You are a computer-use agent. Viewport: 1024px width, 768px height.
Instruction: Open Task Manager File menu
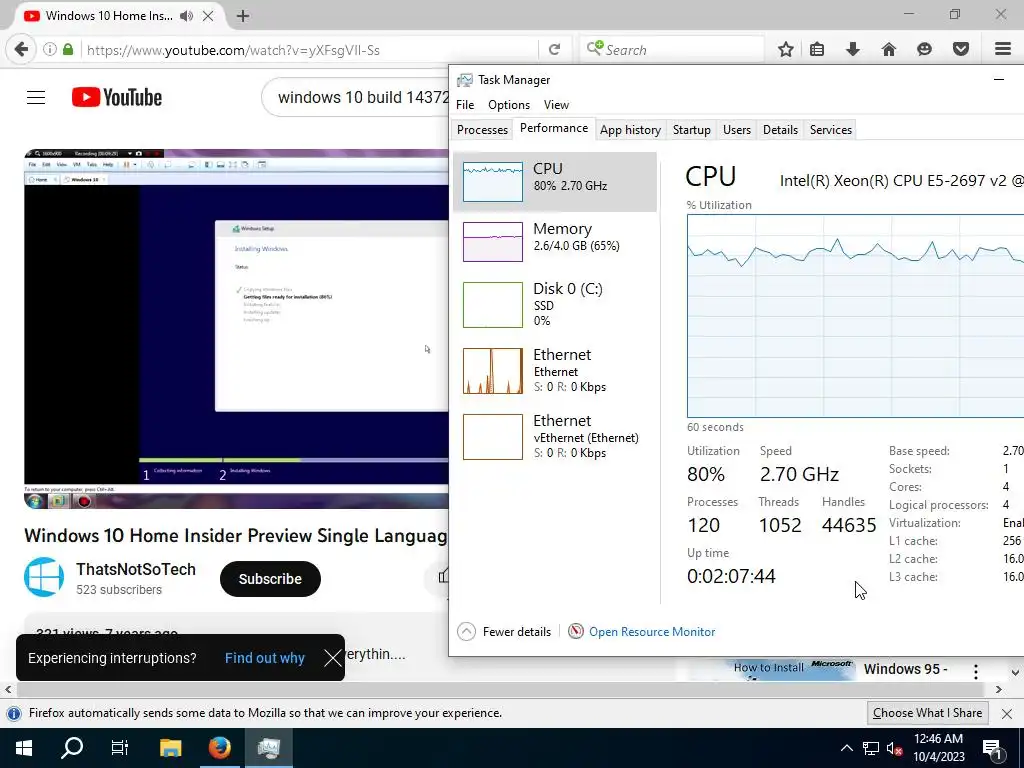(465, 104)
